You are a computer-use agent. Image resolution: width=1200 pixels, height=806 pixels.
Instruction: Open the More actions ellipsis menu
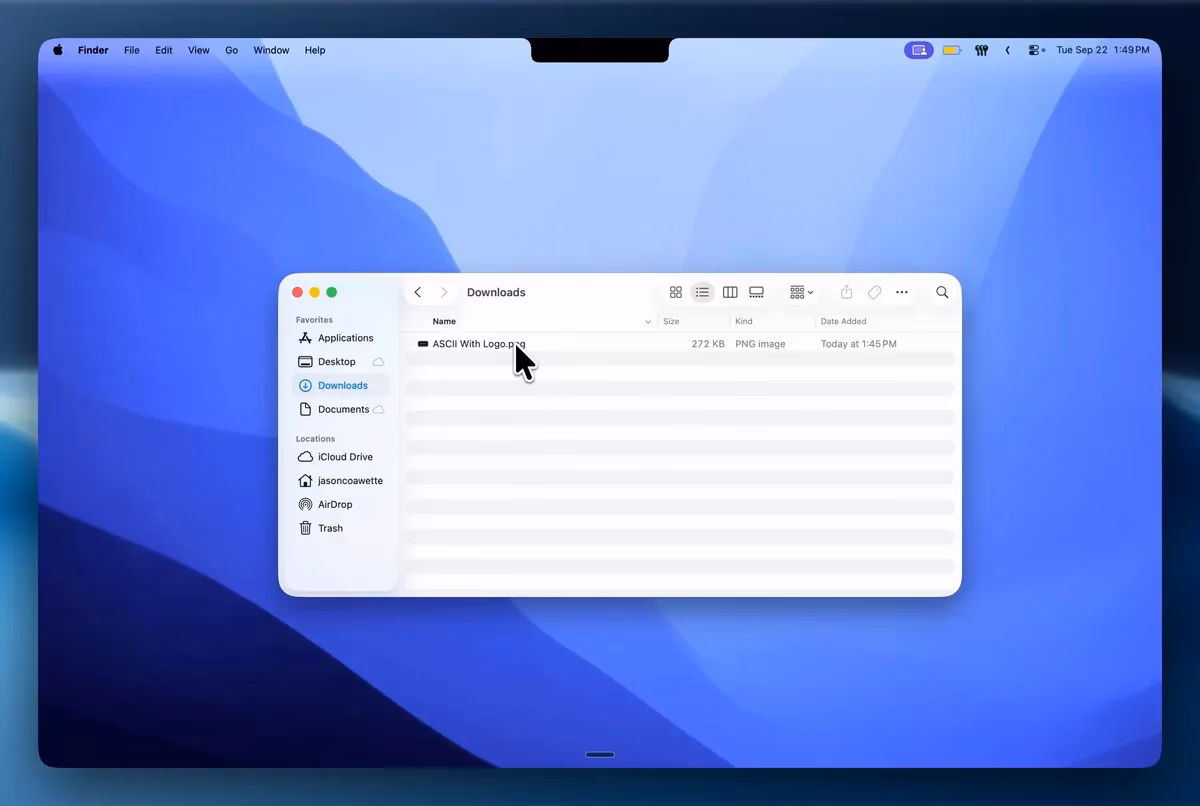902,292
